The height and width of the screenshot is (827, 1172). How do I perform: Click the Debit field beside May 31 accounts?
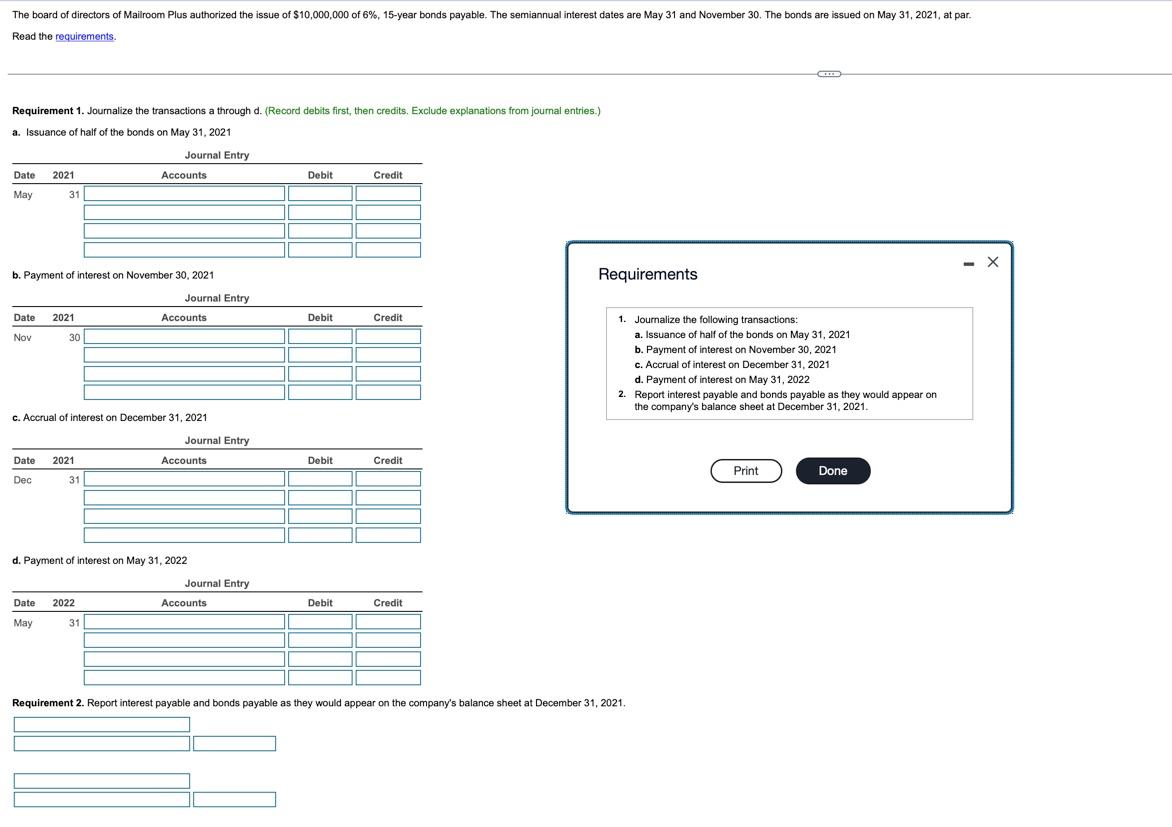coord(320,192)
